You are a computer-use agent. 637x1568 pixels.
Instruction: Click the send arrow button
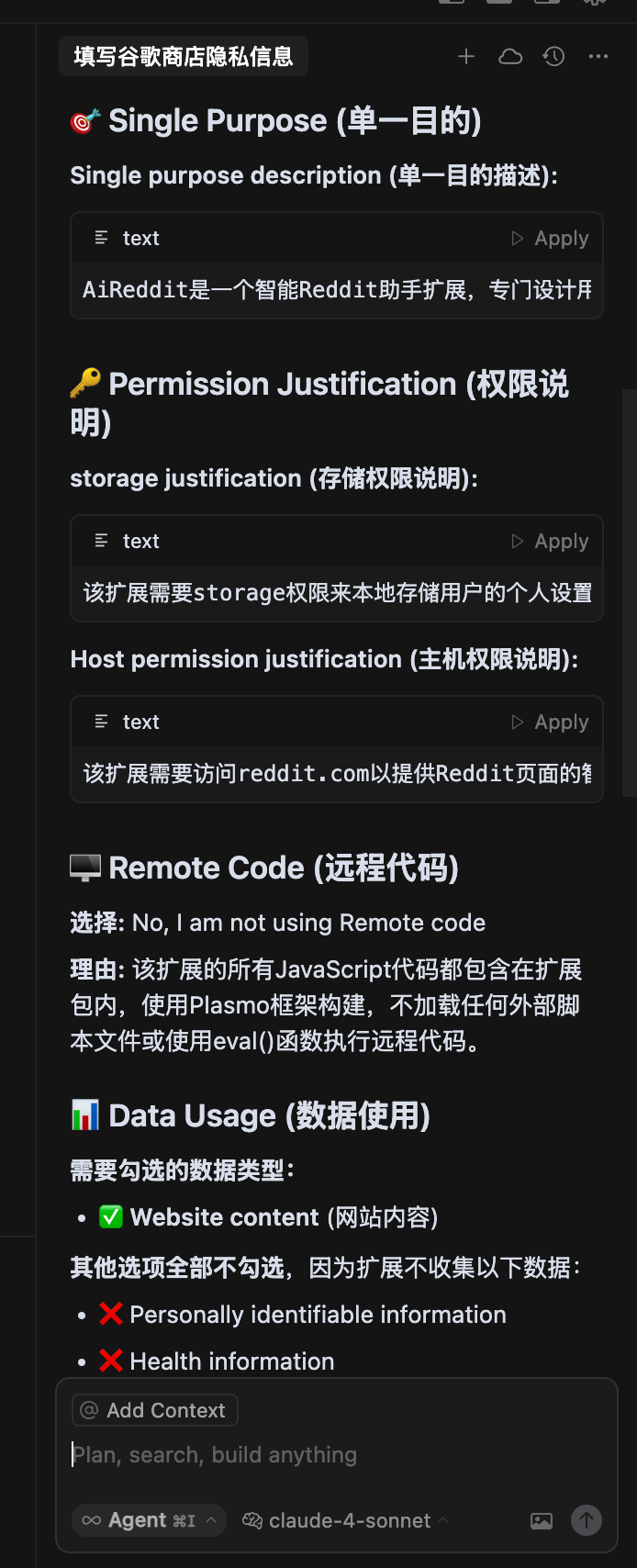[587, 1520]
